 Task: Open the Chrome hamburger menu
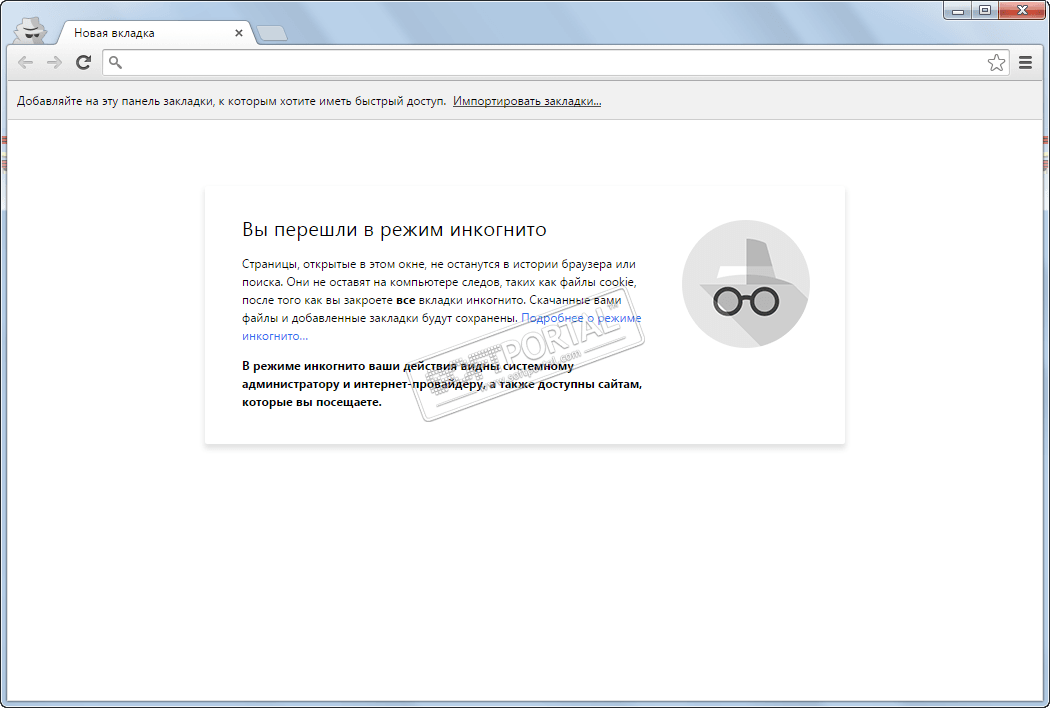(x=1025, y=62)
